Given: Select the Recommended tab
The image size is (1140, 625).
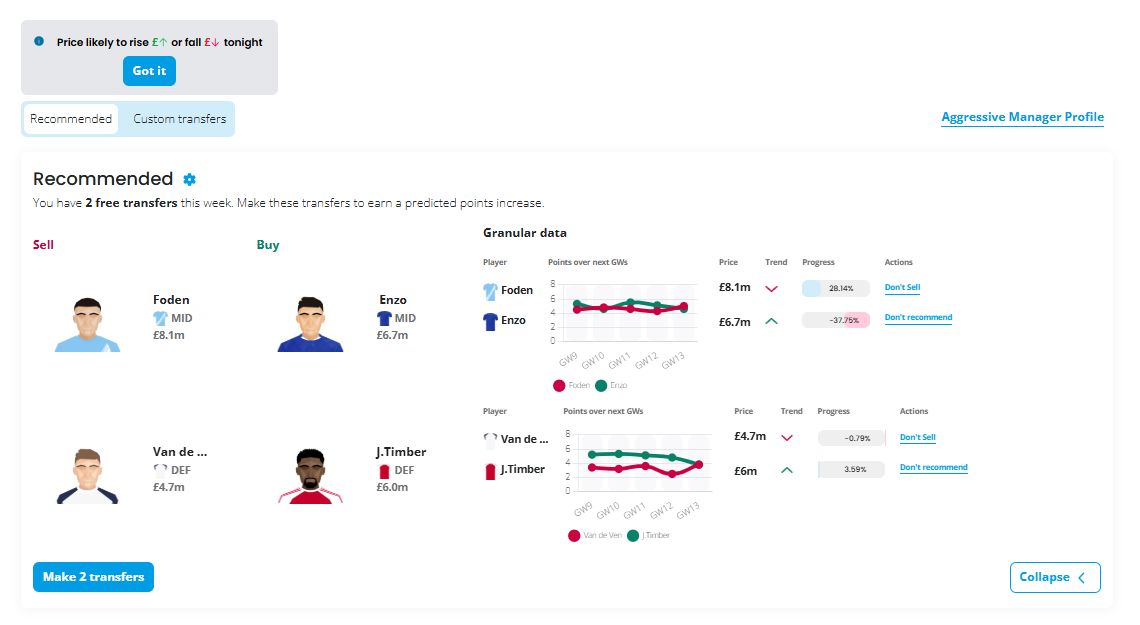Looking at the screenshot, I should point(71,119).
